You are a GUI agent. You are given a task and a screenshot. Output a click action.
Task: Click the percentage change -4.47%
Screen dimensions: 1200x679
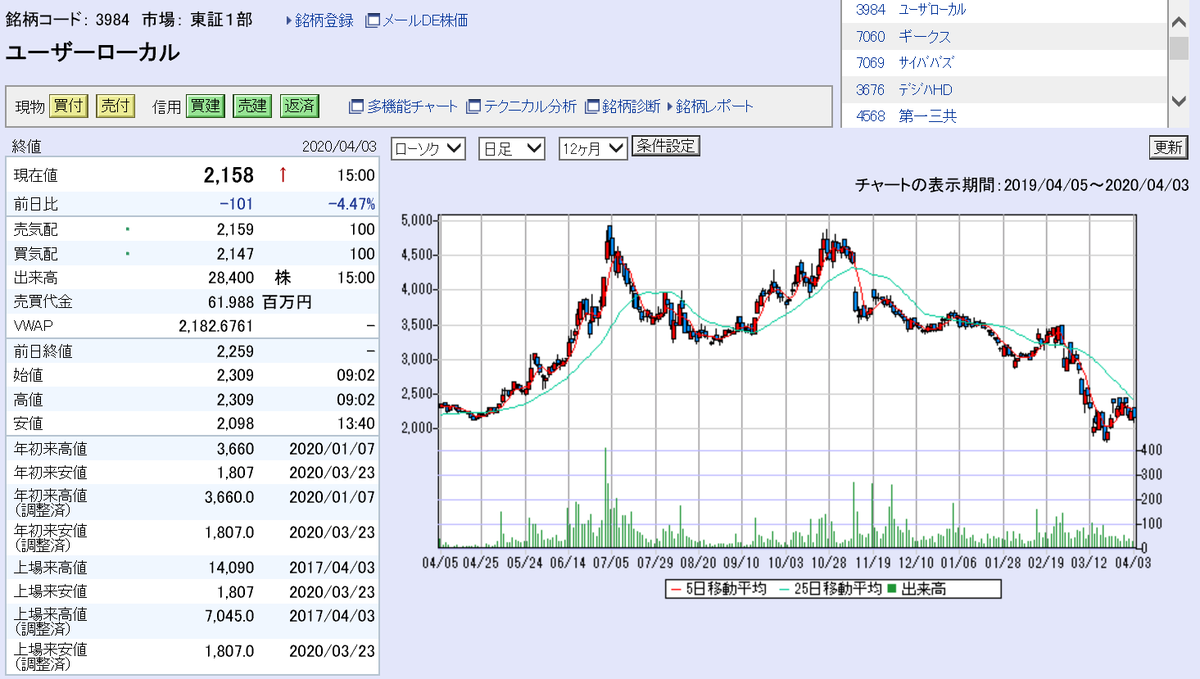(351, 204)
